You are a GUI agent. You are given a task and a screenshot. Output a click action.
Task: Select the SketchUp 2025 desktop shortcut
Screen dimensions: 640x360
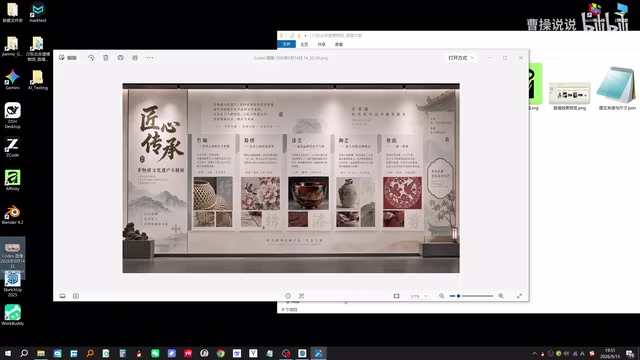[x=12, y=284]
